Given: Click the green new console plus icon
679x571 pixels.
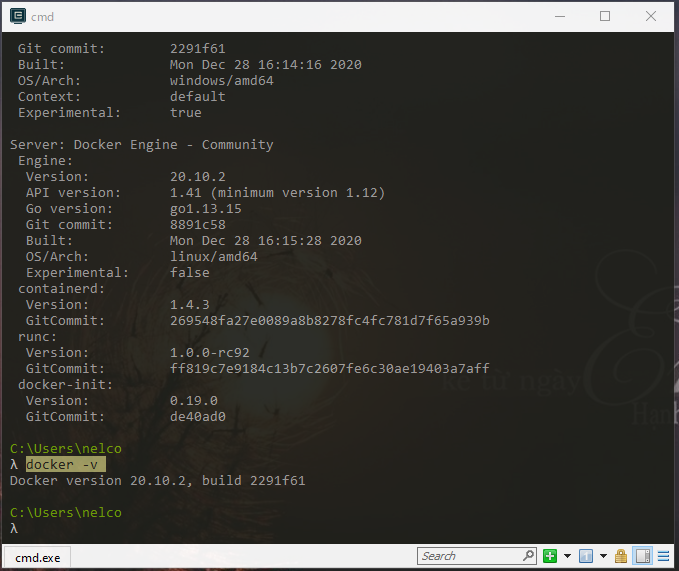Looking at the screenshot, I should pos(550,556).
